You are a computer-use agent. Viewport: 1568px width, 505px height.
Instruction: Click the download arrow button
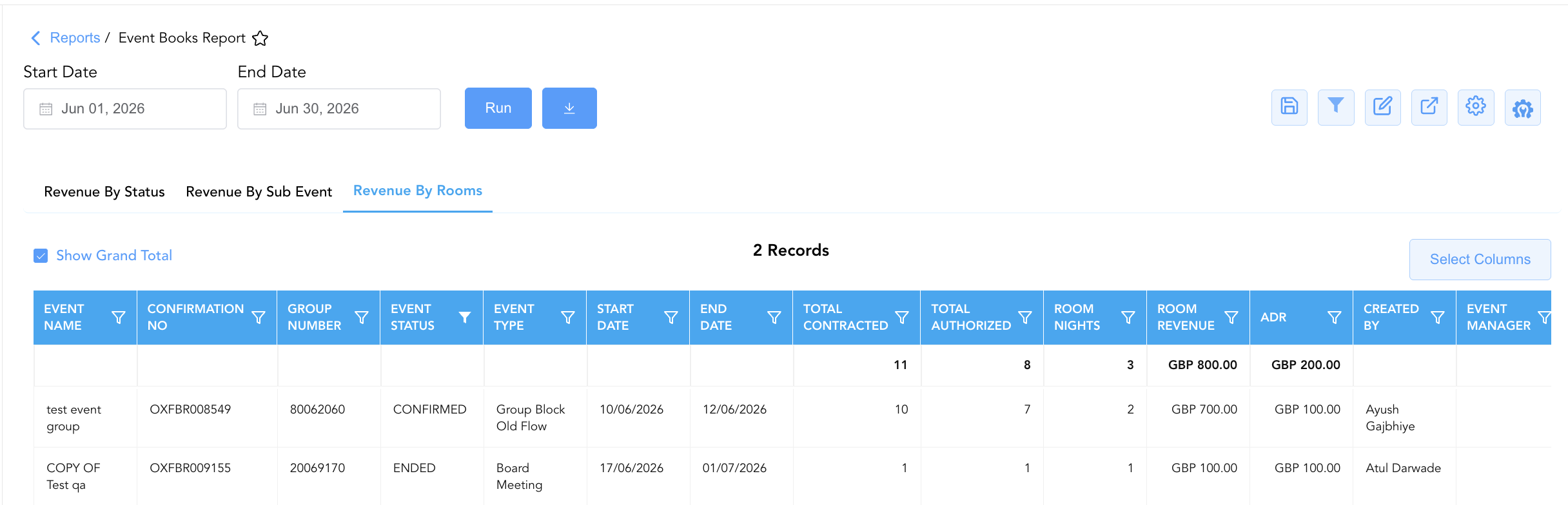[x=569, y=108]
